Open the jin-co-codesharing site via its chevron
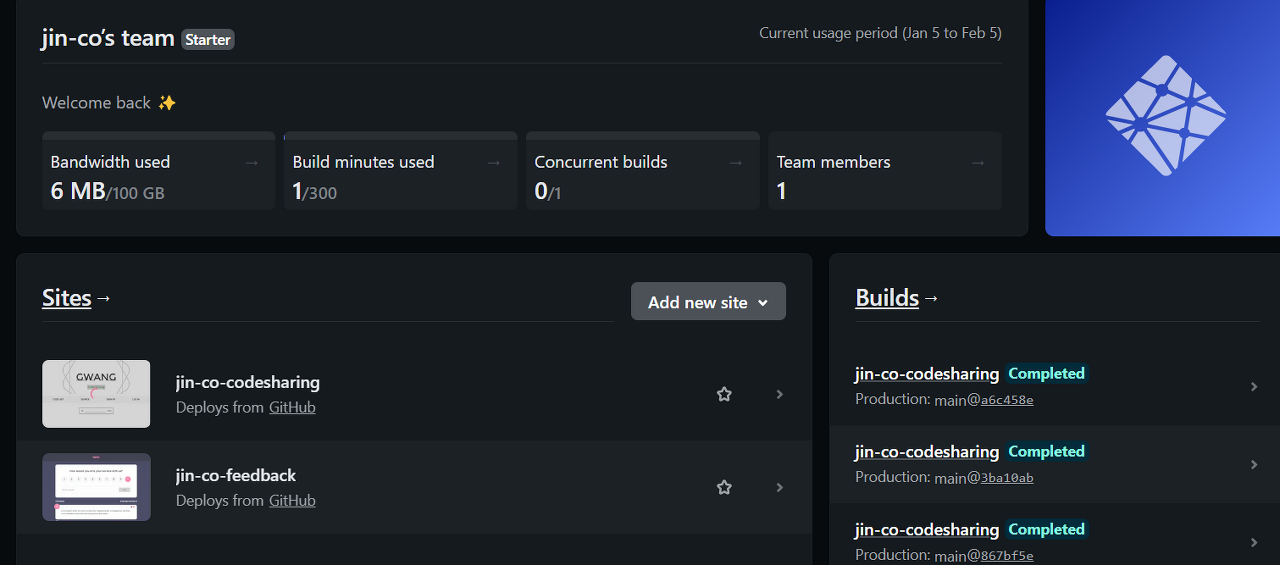Image resolution: width=1280 pixels, height=565 pixels. click(x=780, y=394)
